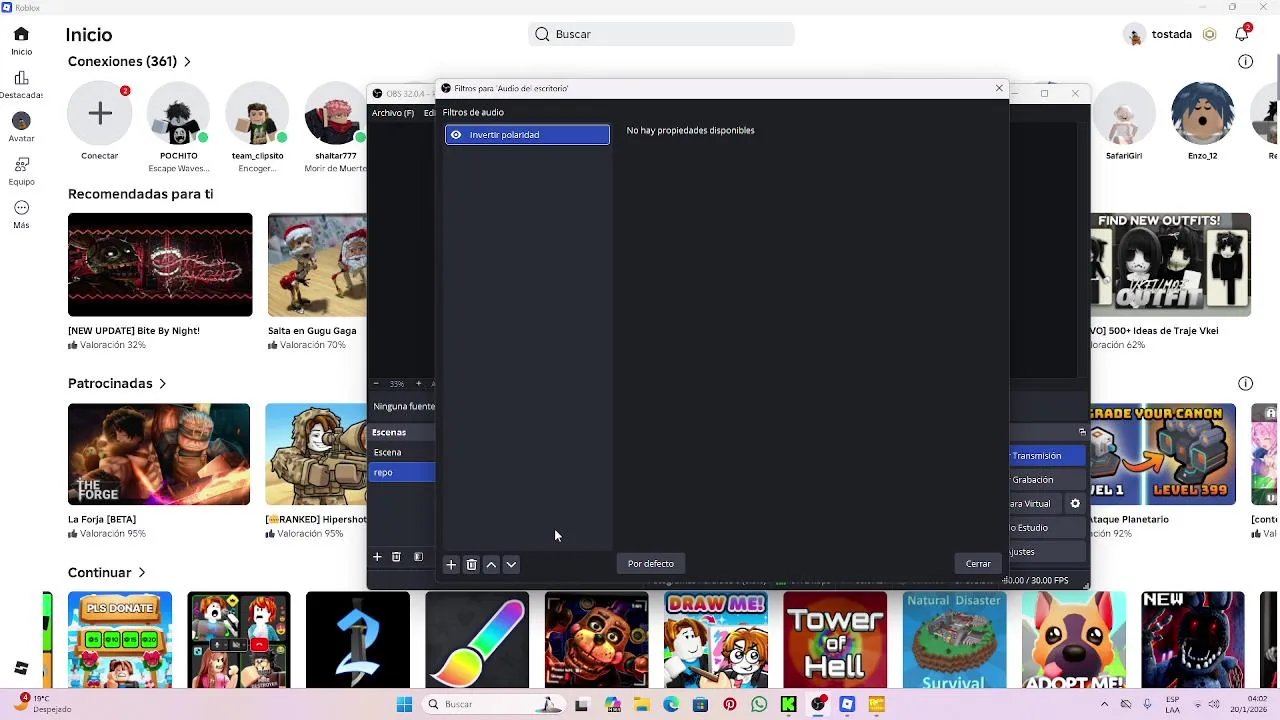Open Tower of Hell game tile
Viewport: 1280px width, 720px height.
835,640
